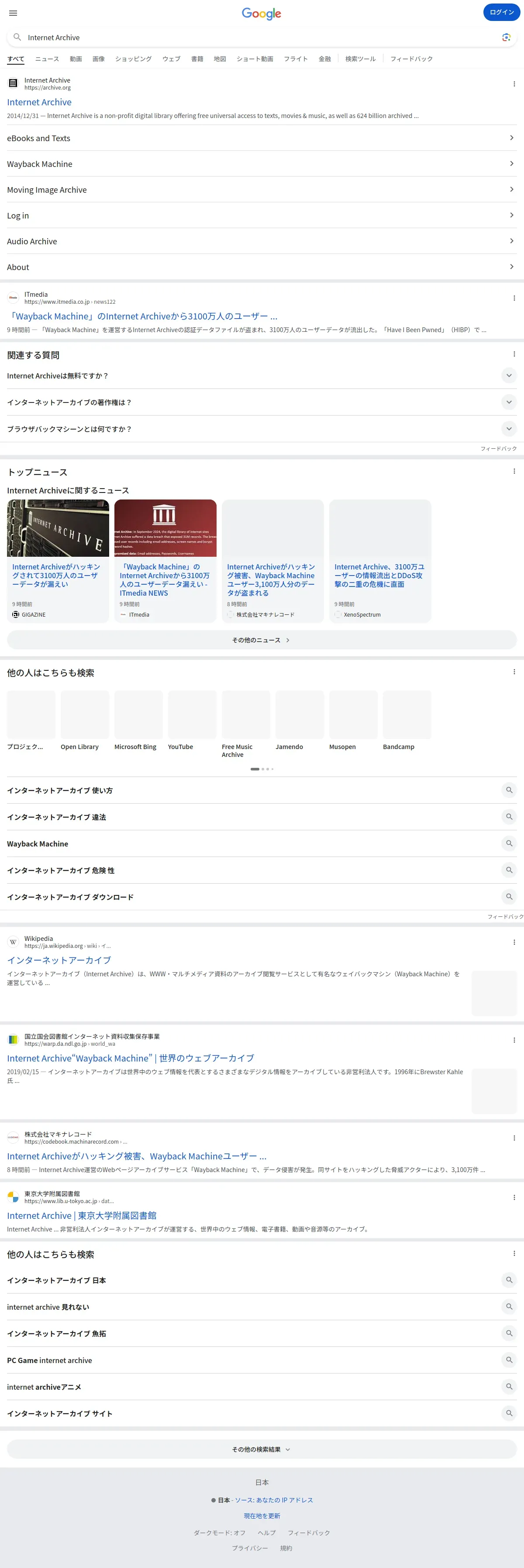Open フィードバック tab in search bar row
This screenshot has width=524, height=1568.
click(x=411, y=59)
